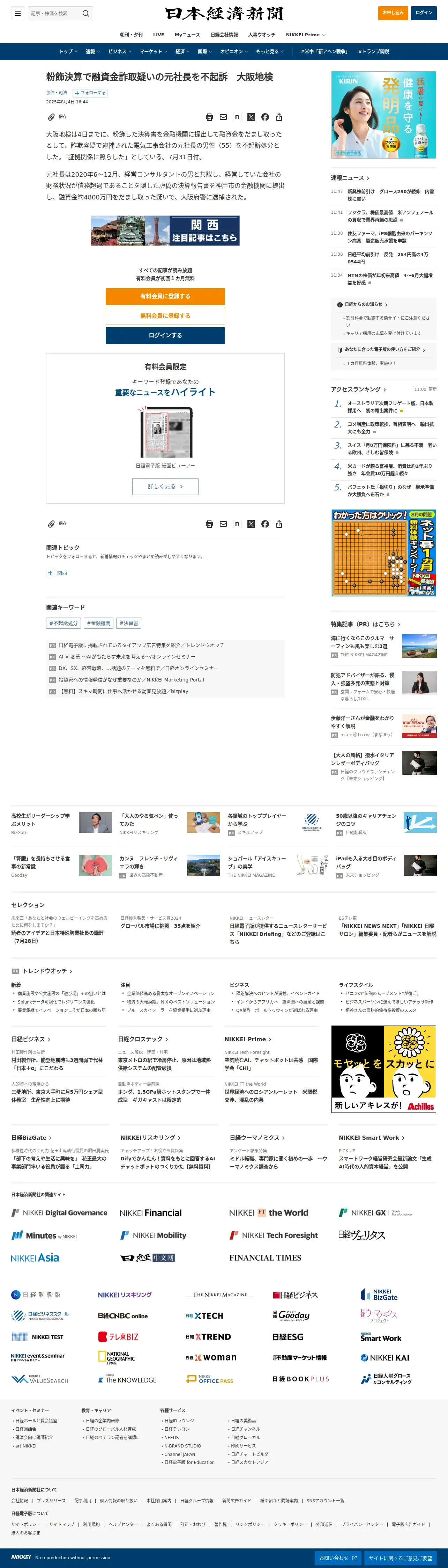Click the X icon above 関連トピック
The height and width of the screenshot is (1568, 448).
tap(251, 524)
